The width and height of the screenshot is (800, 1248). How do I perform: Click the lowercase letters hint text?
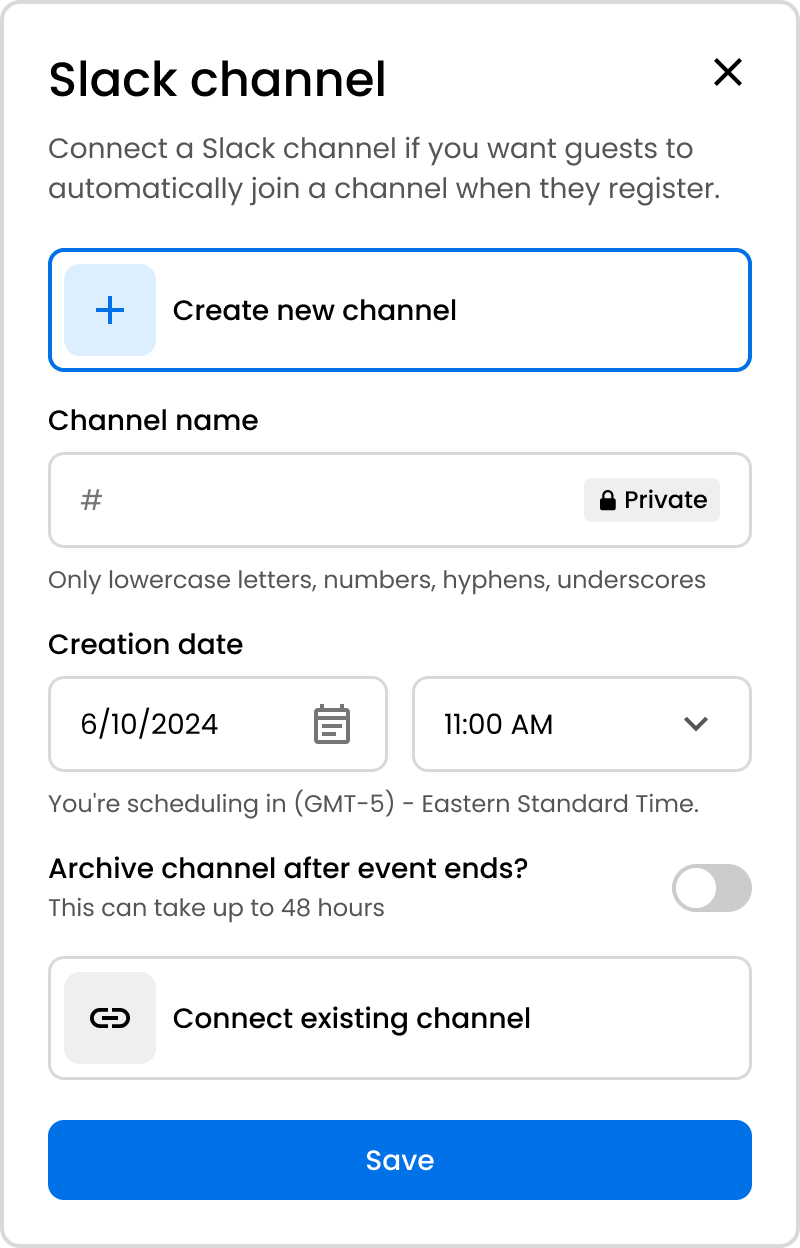pyautogui.click(x=377, y=580)
